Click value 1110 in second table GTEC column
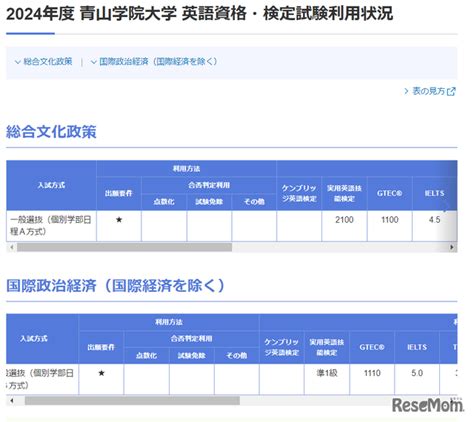474x422 pixels. [x=372, y=373]
